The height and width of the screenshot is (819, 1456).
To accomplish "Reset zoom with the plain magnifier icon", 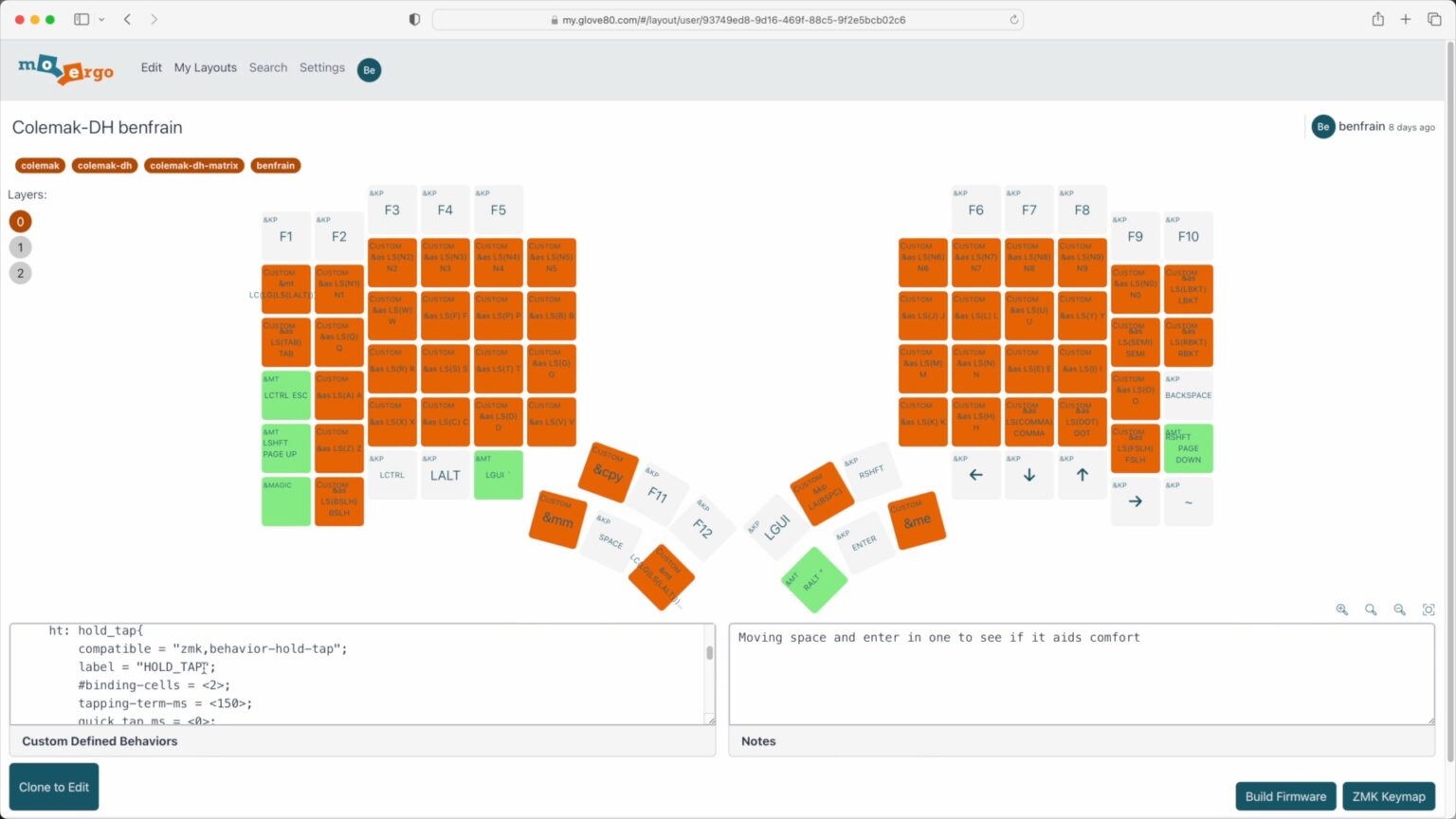I will pos(1371,610).
